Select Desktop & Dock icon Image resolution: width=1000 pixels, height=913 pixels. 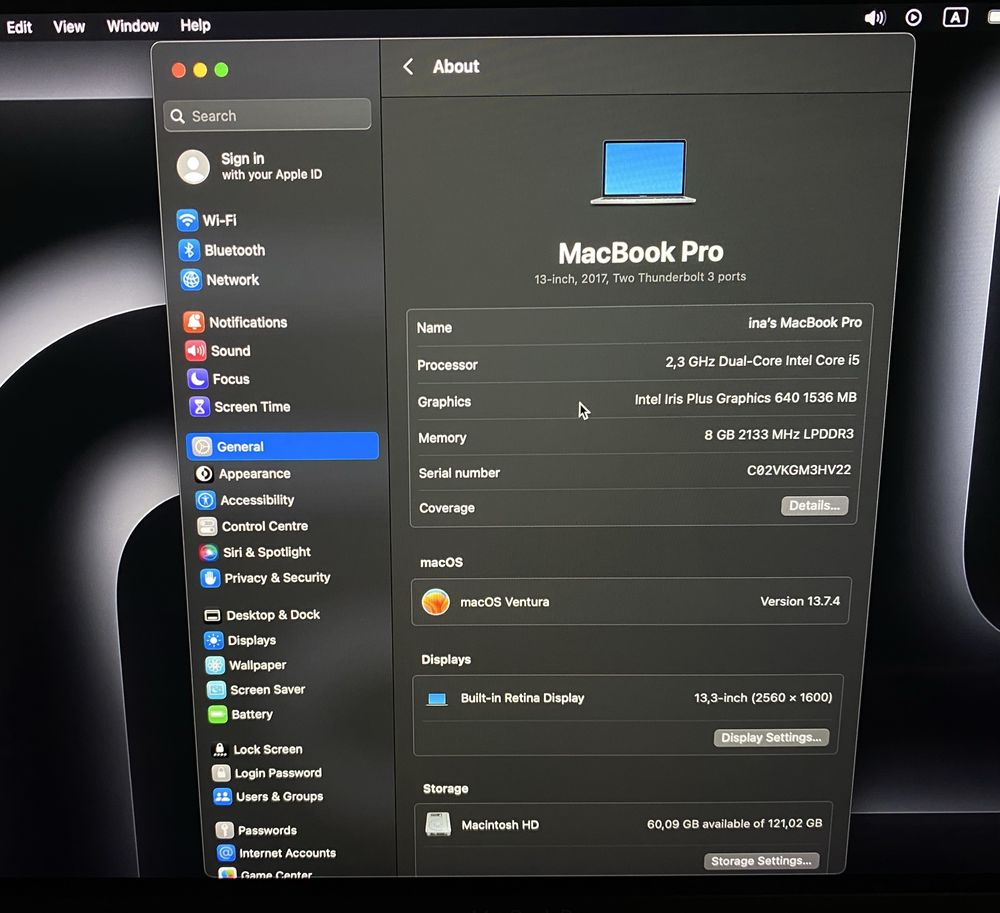click(212, 615)
